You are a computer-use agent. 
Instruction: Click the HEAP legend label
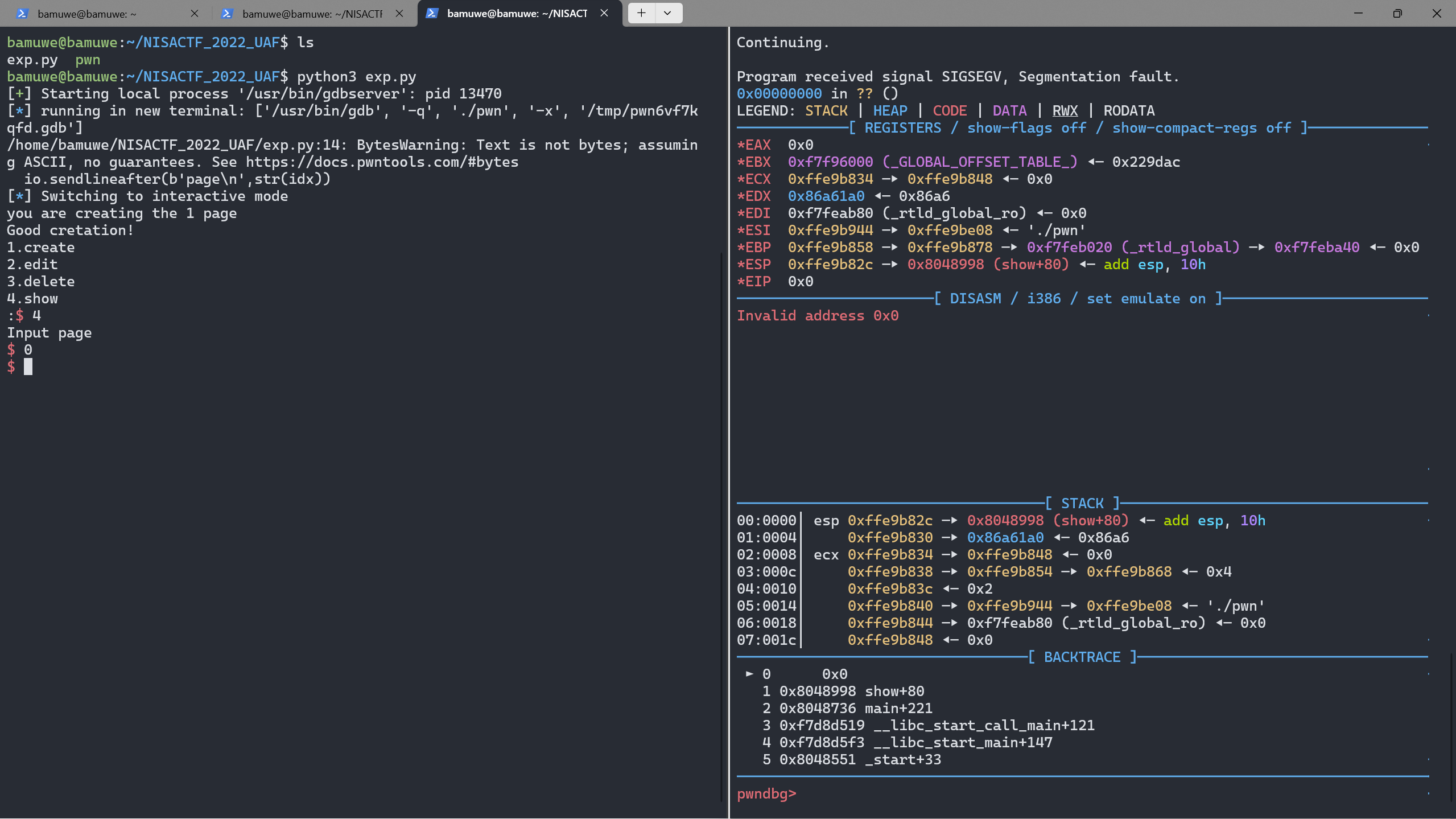click(890, 111)
